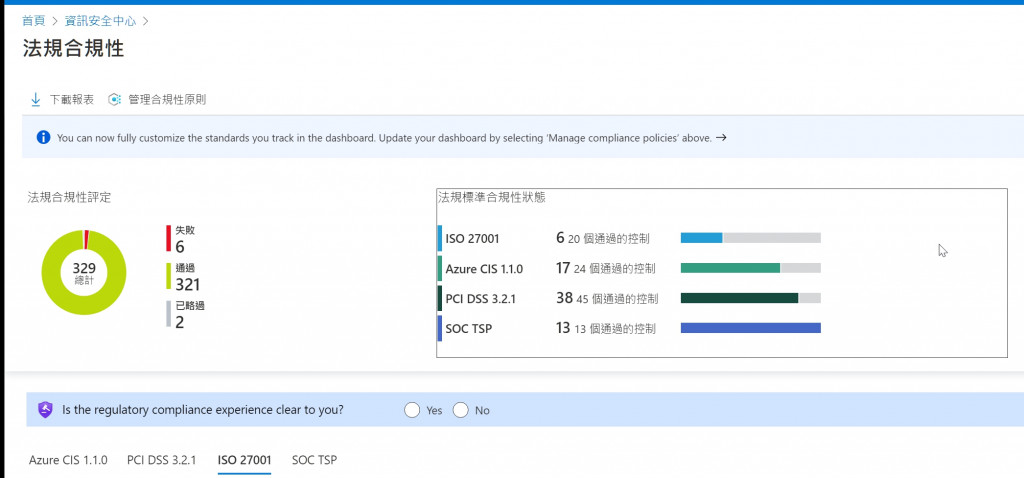This screenshot has width=1024, height=478.
Task: Open the 下載報表 download report button
Action: coord(62,100)
